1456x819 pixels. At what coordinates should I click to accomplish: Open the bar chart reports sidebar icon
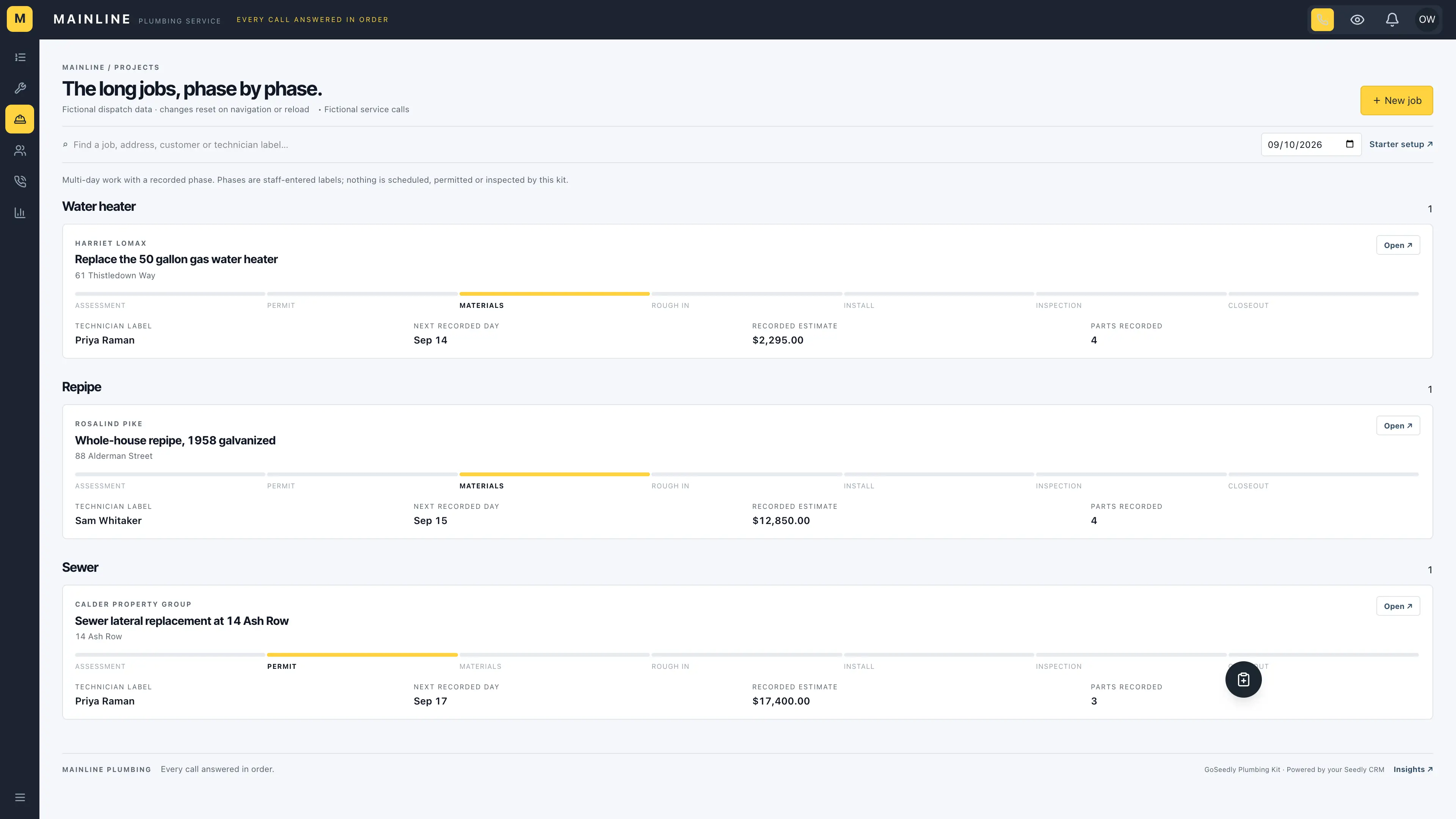tap(20, 212)
